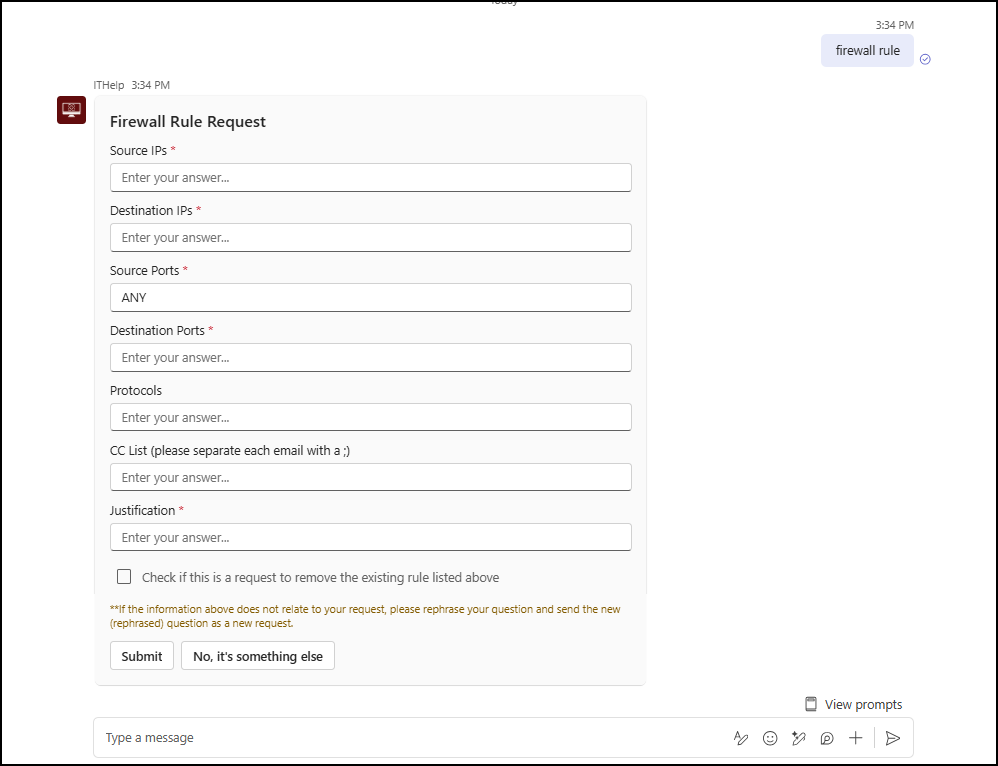This screenshot has height=766, width=998.
Task: Open View prompts
Action: tap(863, 704)
